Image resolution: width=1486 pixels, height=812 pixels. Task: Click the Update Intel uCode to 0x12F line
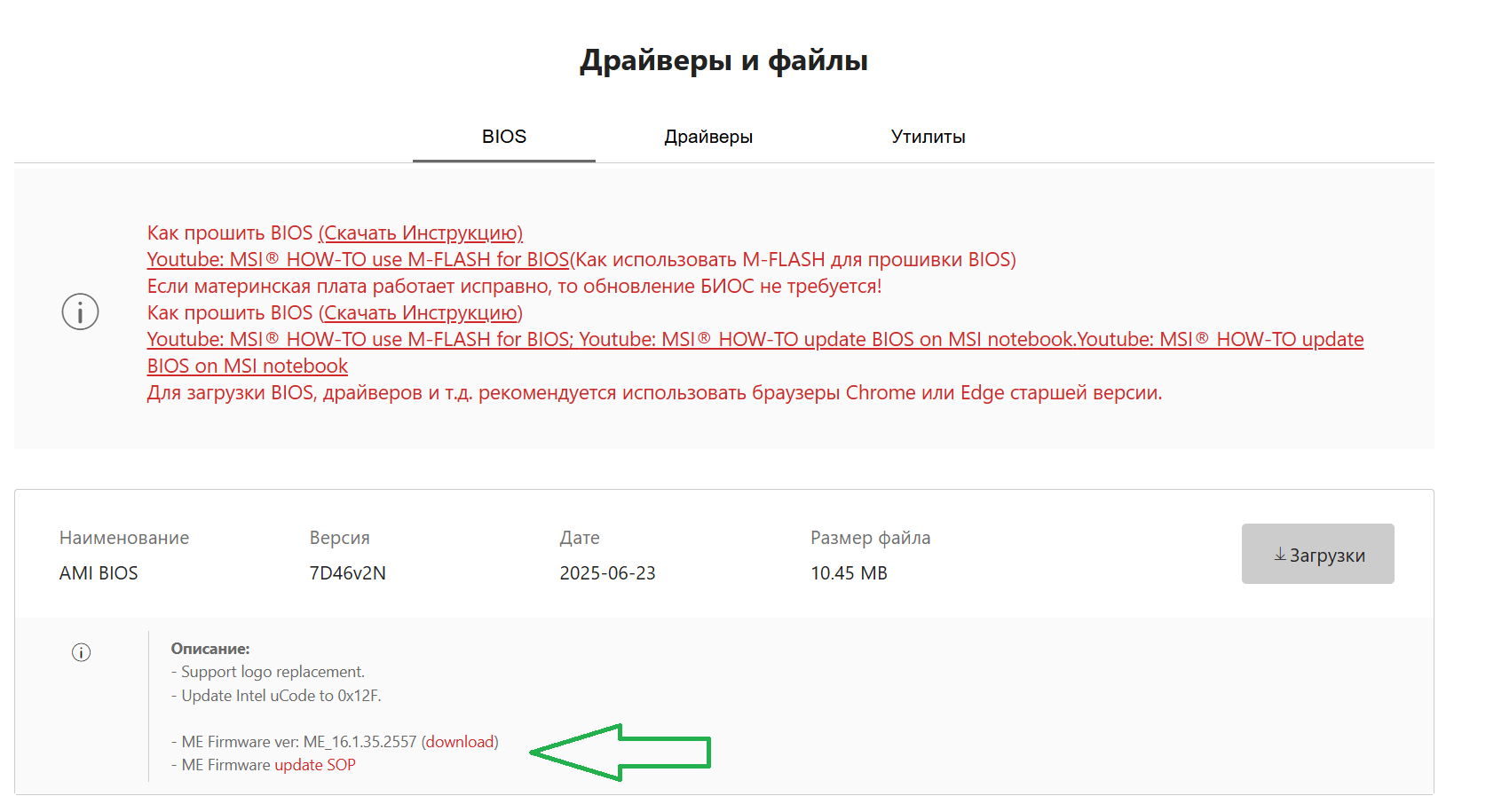coord(276,696)
